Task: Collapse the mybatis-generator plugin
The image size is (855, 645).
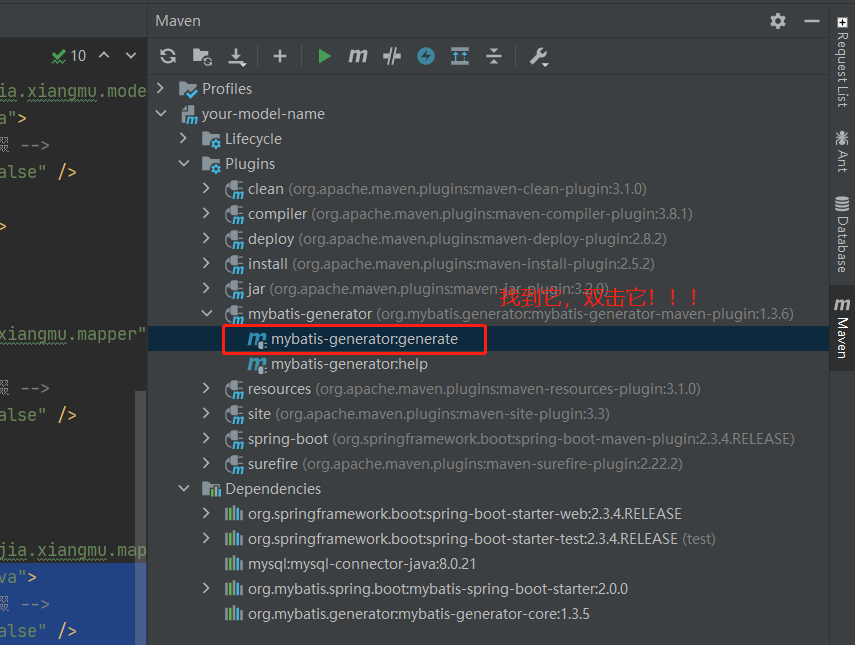Action: pyautogui.click(x=207, y=313)
